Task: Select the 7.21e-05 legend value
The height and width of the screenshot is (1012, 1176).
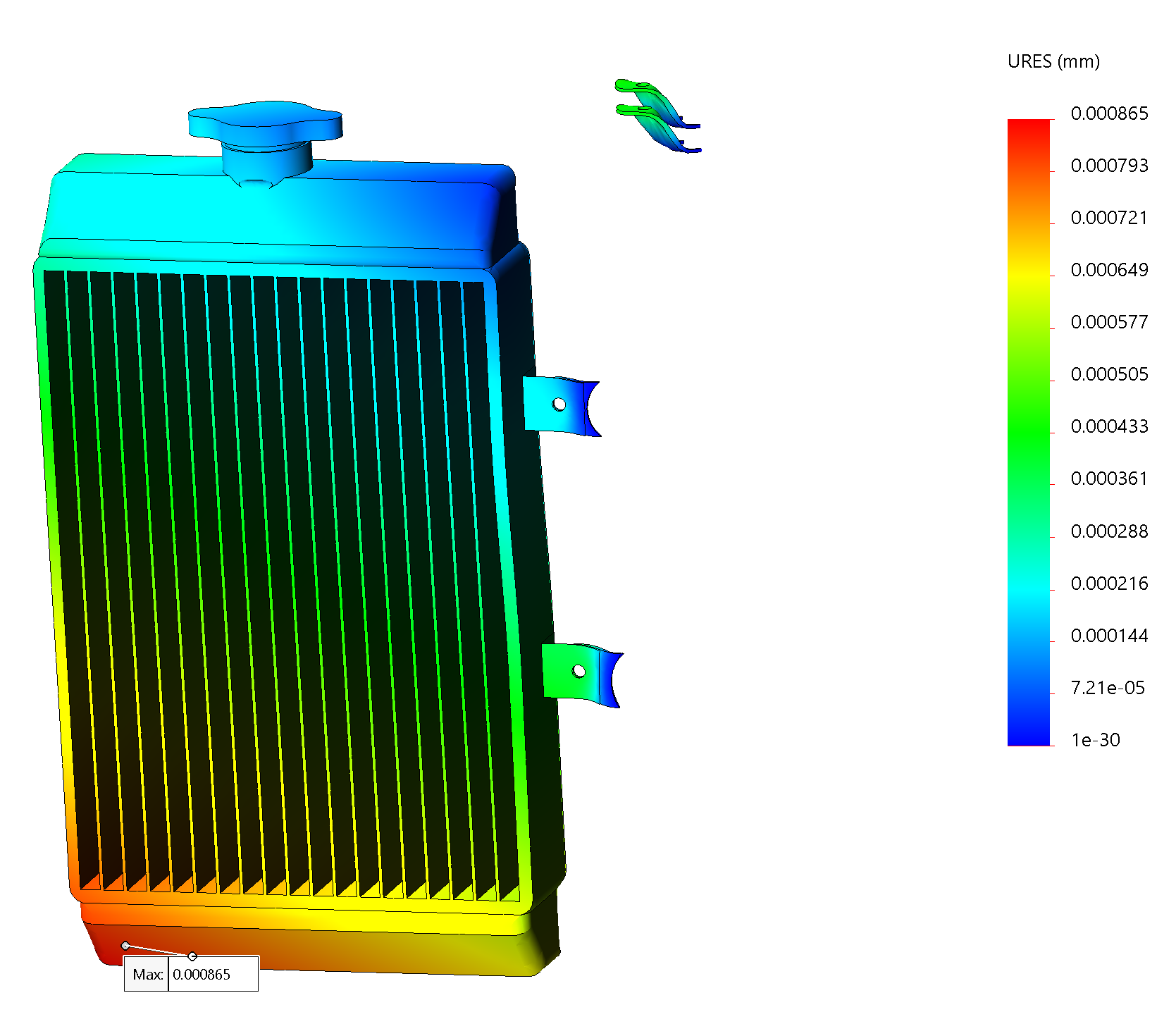Action: (1108, 688)
